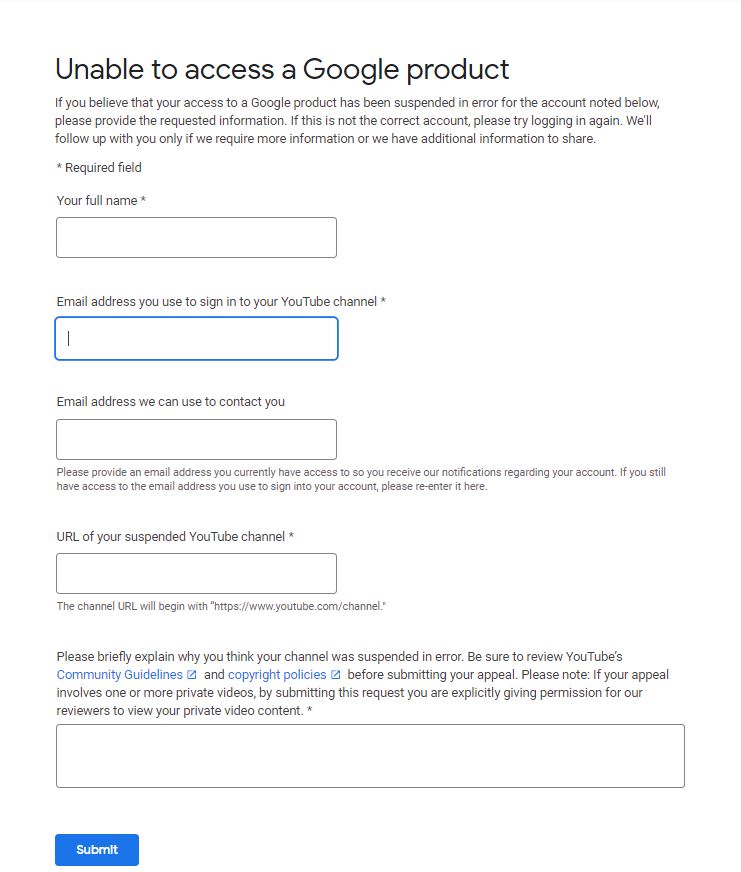Image resolution: width=741 pixels, height=872 pixels.
Task: Follow the copyright policies link
Action: pos(277,675)
